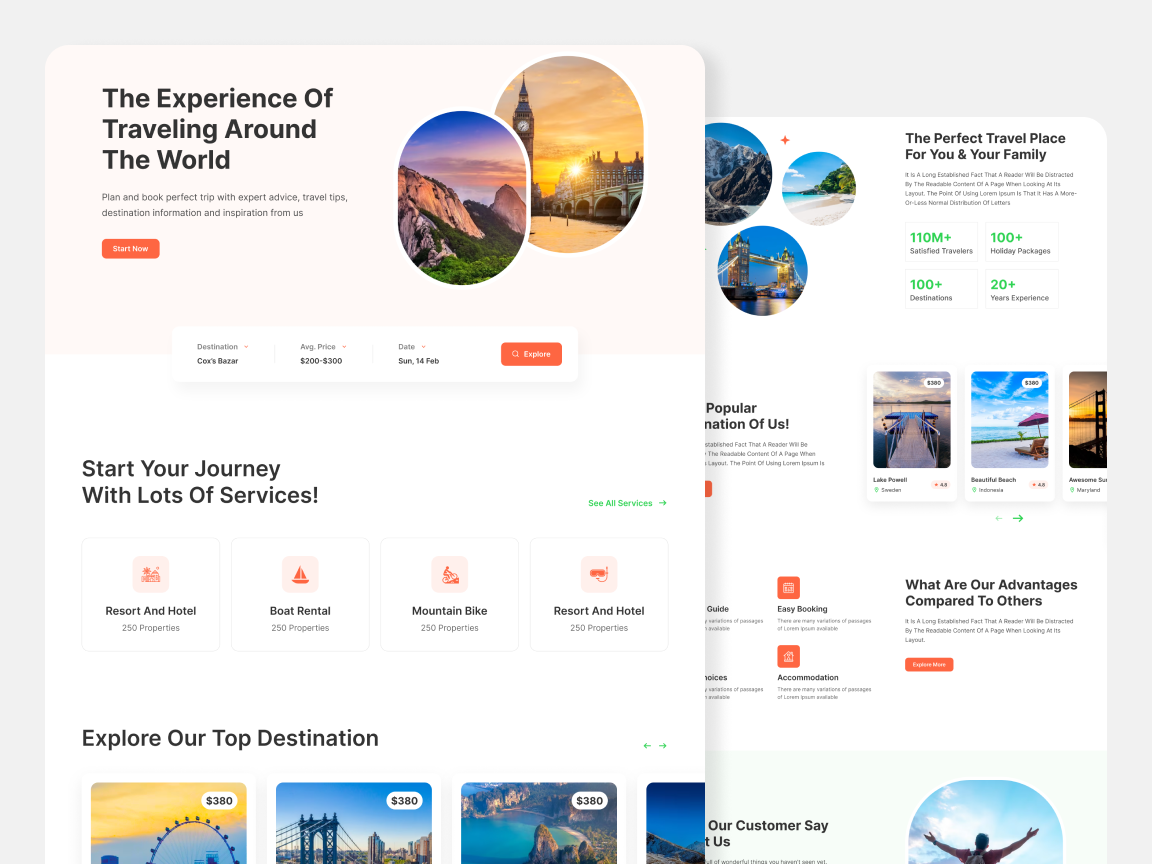Select the Resort And Hotel service icon
The width and height of the screenshot is (1152, 864).
150,573
